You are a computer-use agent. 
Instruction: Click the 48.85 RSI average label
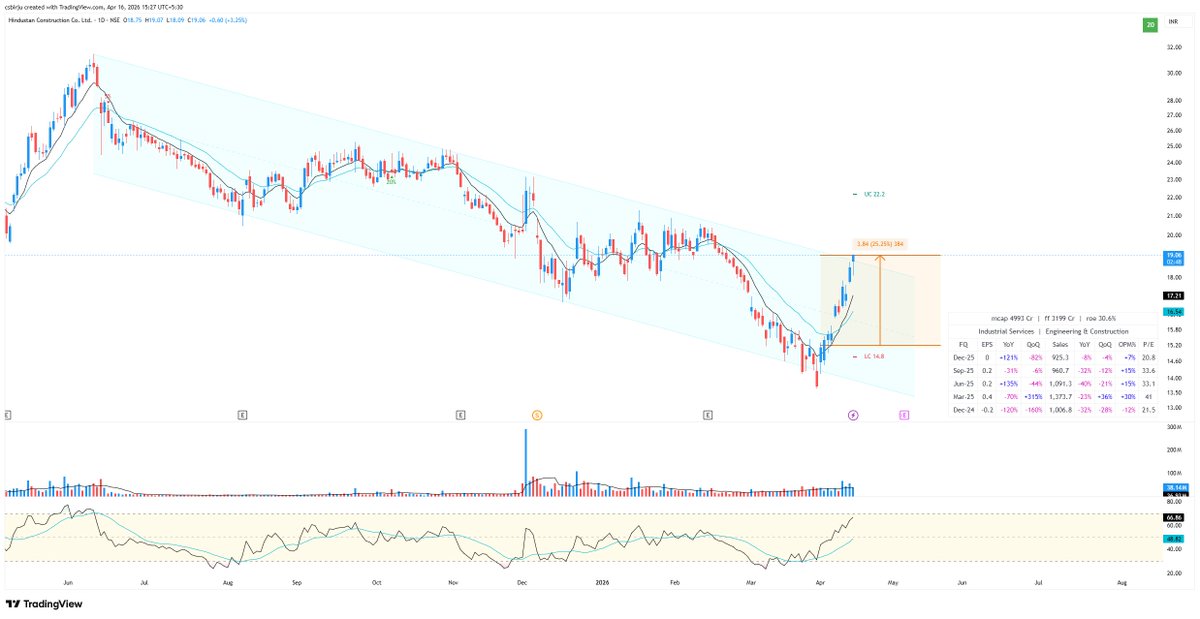(x=1174, y=539)
